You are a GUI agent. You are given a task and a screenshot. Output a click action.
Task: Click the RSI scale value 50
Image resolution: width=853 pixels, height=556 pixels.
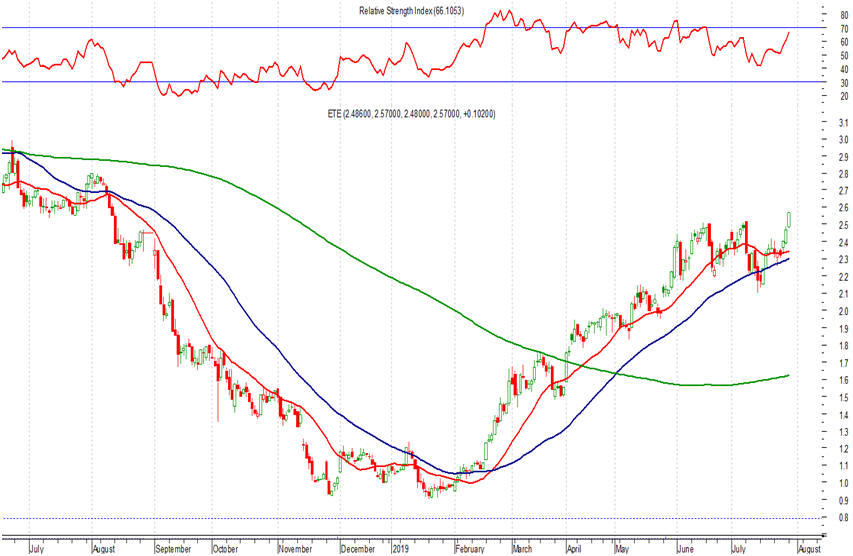844,55
